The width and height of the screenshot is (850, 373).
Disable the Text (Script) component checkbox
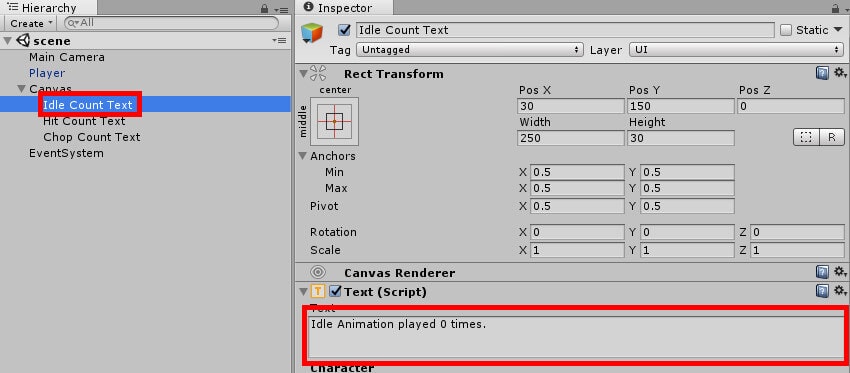[336, 292]
